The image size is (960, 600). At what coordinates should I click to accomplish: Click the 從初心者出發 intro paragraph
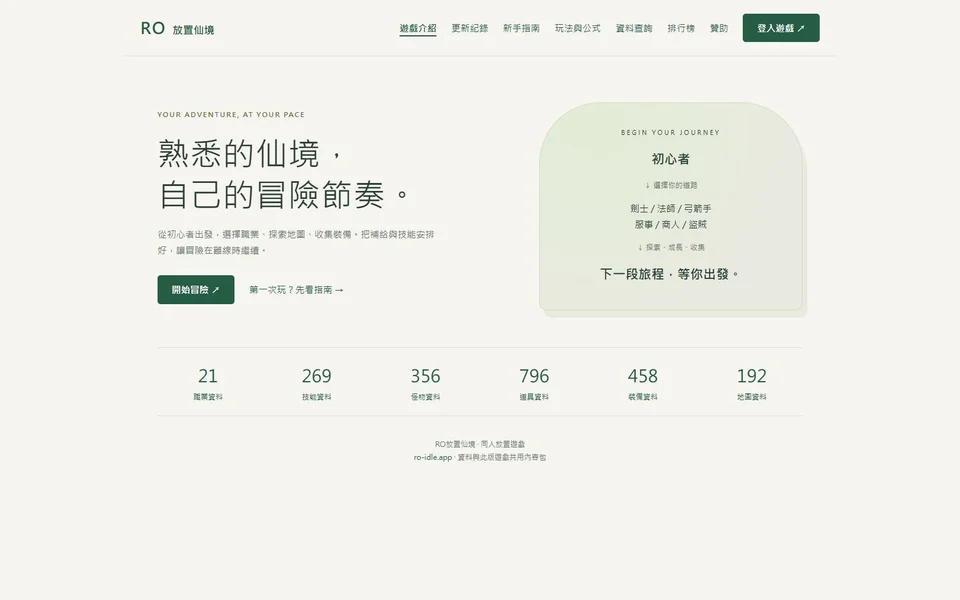(296, 242)
